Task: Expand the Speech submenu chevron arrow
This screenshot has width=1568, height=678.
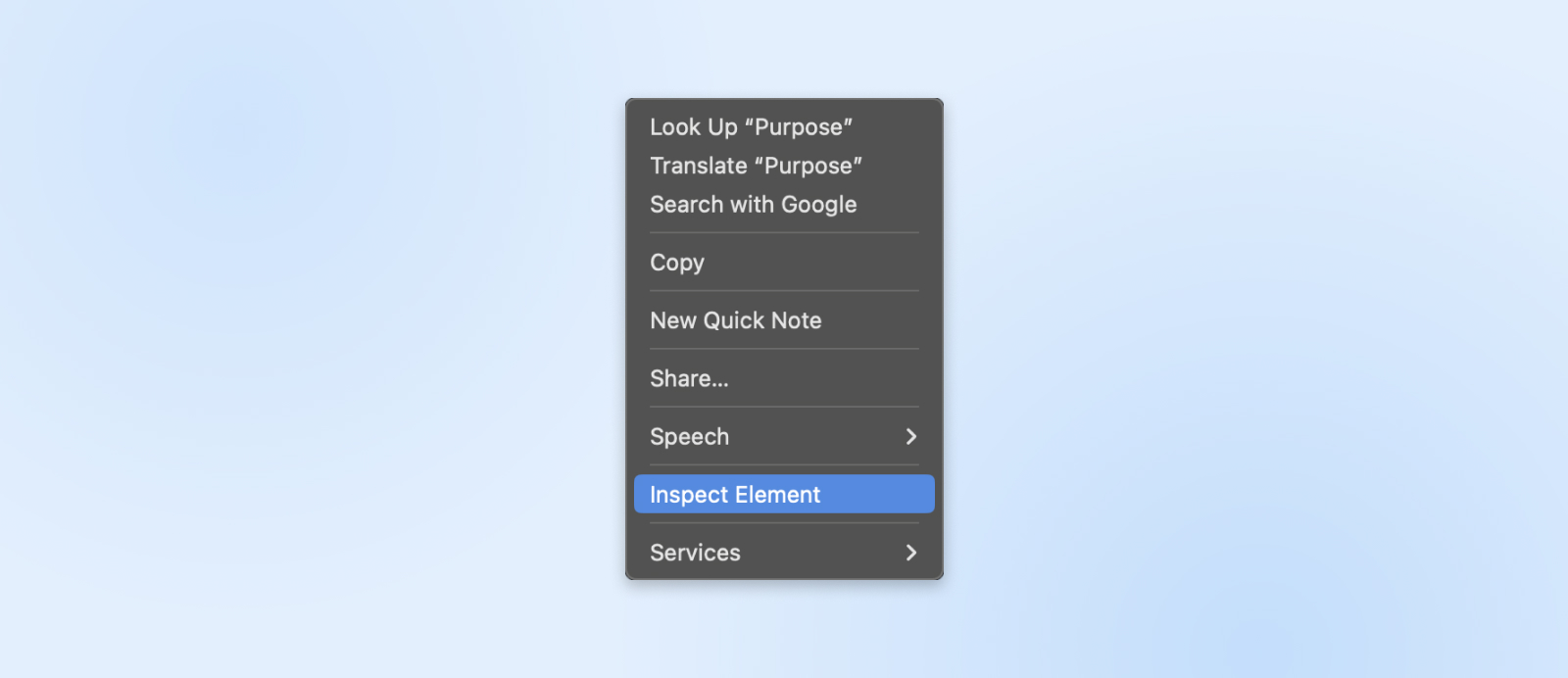Action: 911,437
